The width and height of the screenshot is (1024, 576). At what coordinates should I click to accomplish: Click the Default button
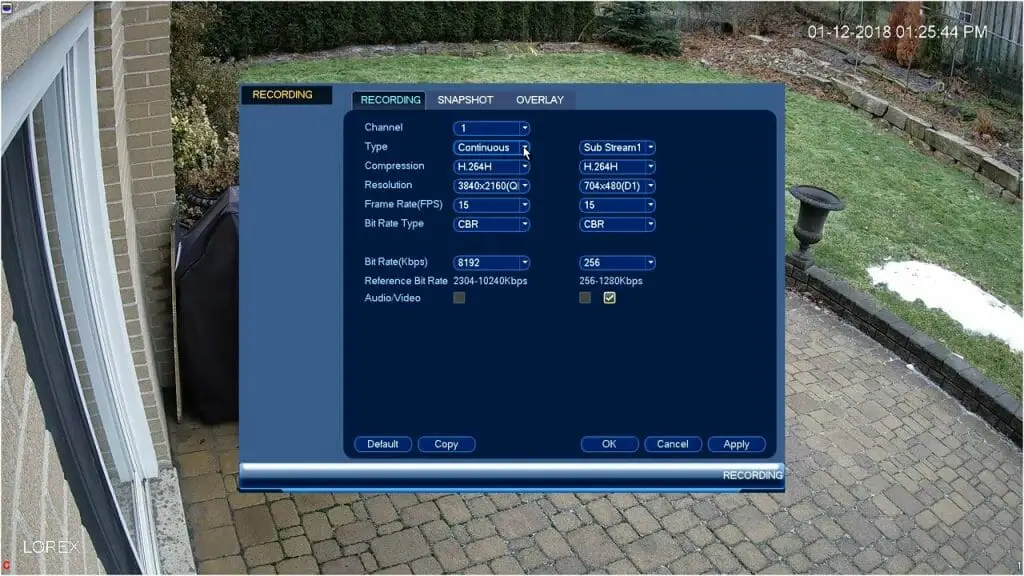[x=382, y=444]
